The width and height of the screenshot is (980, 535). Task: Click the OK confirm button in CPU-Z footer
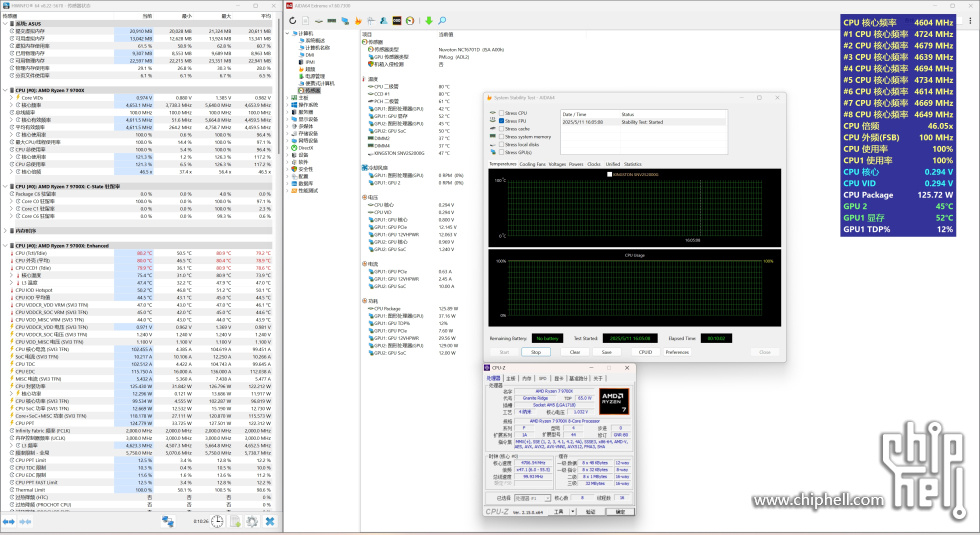[x=620, y=511]
